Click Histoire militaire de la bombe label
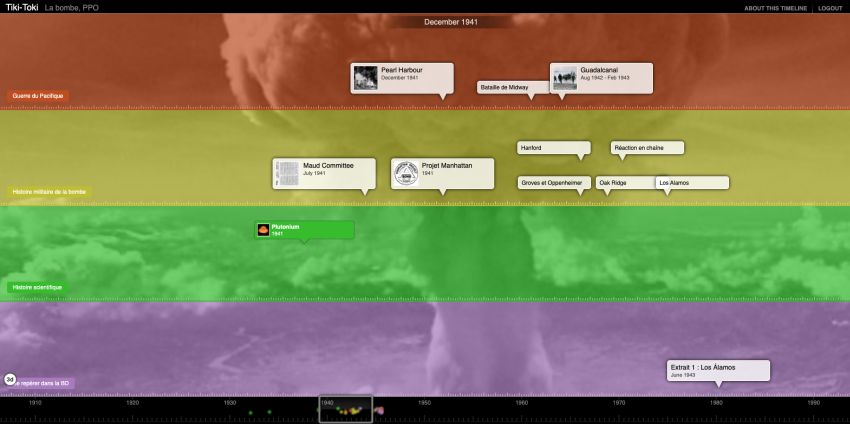 pos(49,191)
